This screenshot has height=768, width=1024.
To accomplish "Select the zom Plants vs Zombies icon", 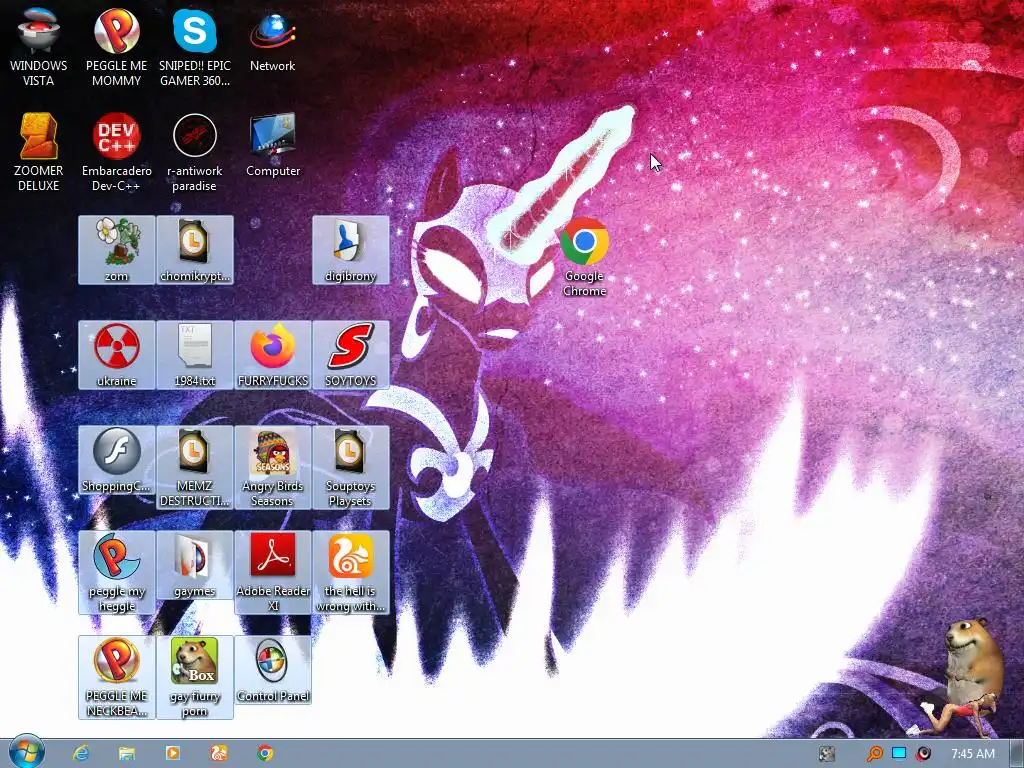I will (x=116, y=250).
